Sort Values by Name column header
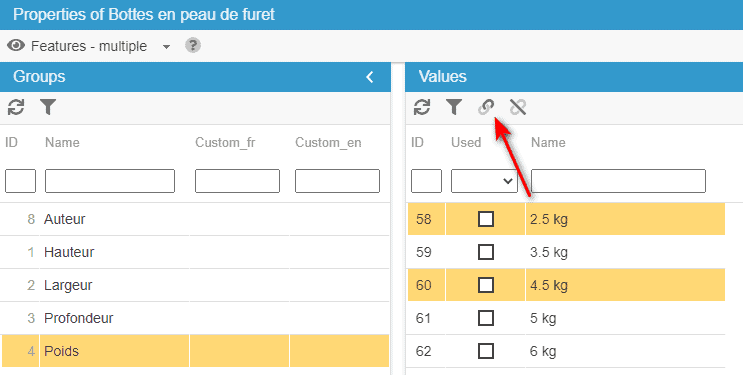The height and width of the screenshot is (375, 743). click(548, 143)
